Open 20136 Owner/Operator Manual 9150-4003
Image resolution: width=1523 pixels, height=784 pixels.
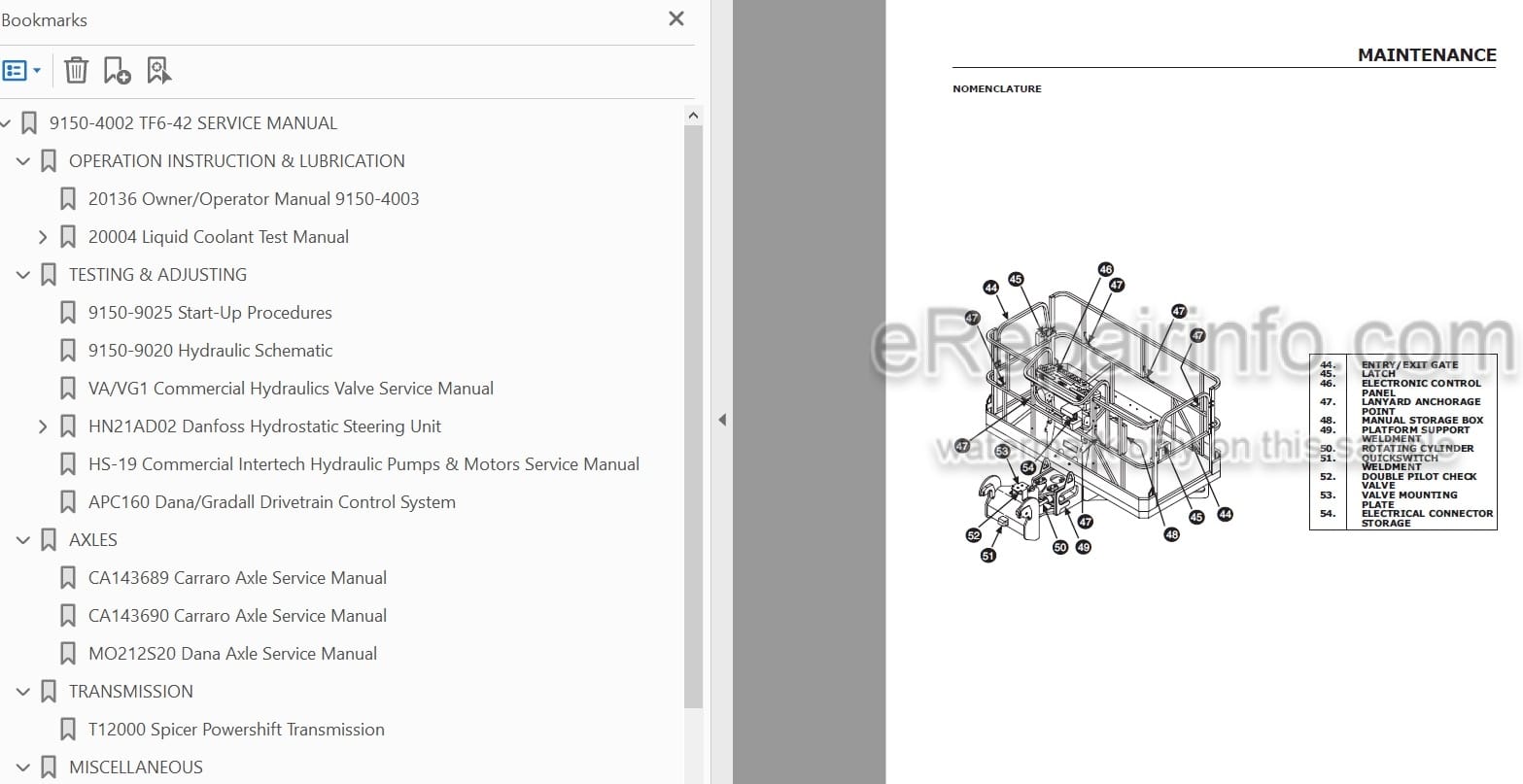254,199
